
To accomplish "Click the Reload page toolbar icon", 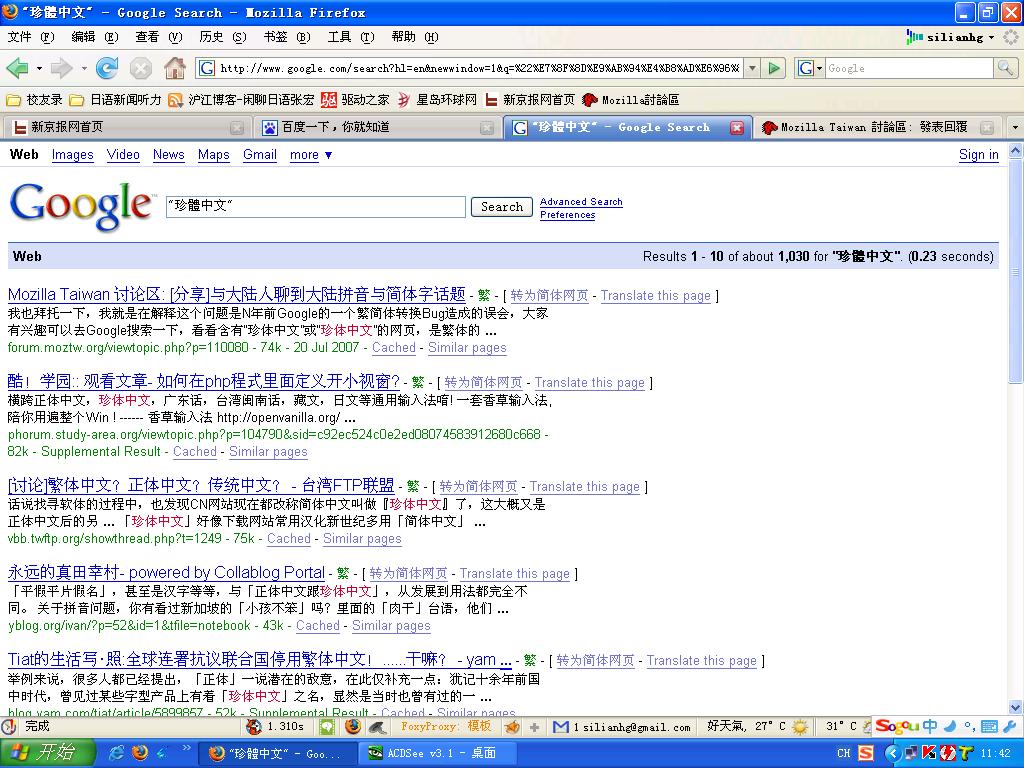I will coord(107,68).
